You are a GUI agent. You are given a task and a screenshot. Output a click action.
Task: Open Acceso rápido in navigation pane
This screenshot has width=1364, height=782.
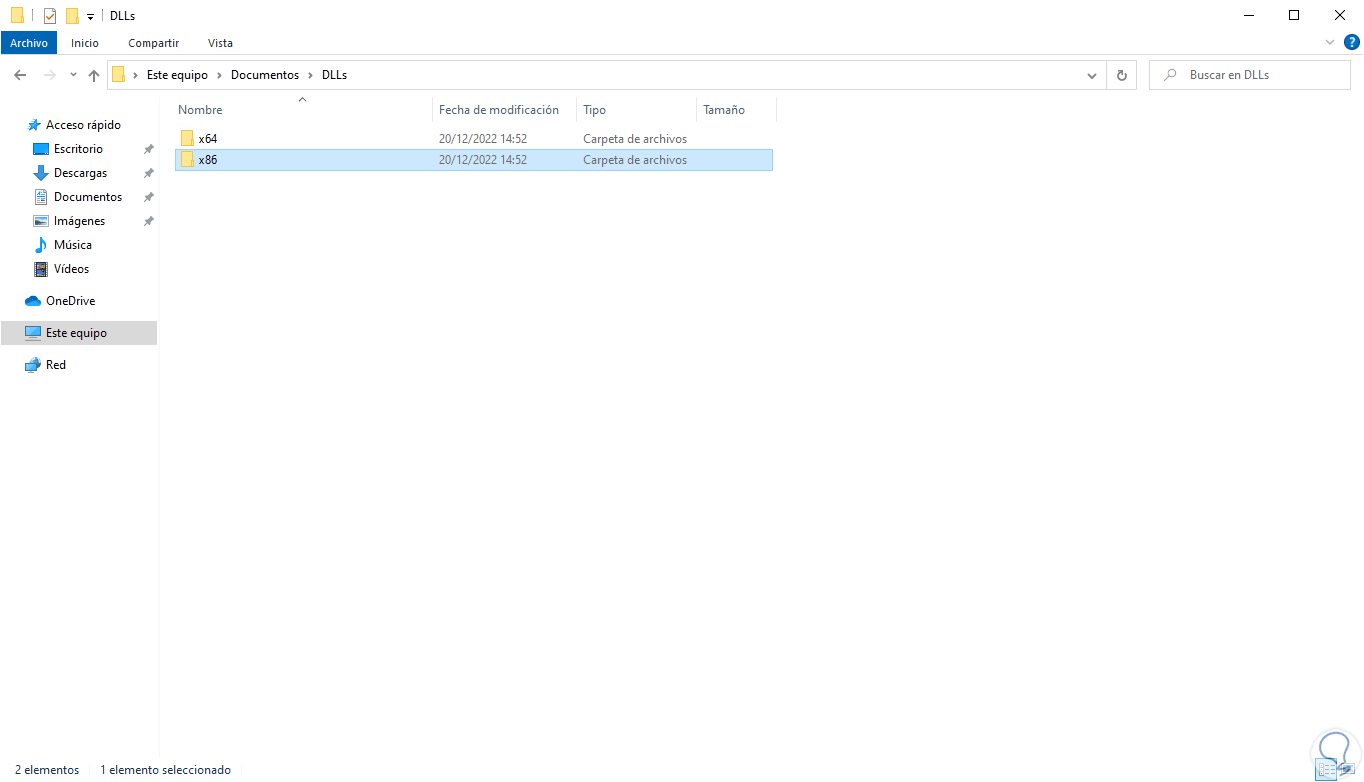point(83,125)
